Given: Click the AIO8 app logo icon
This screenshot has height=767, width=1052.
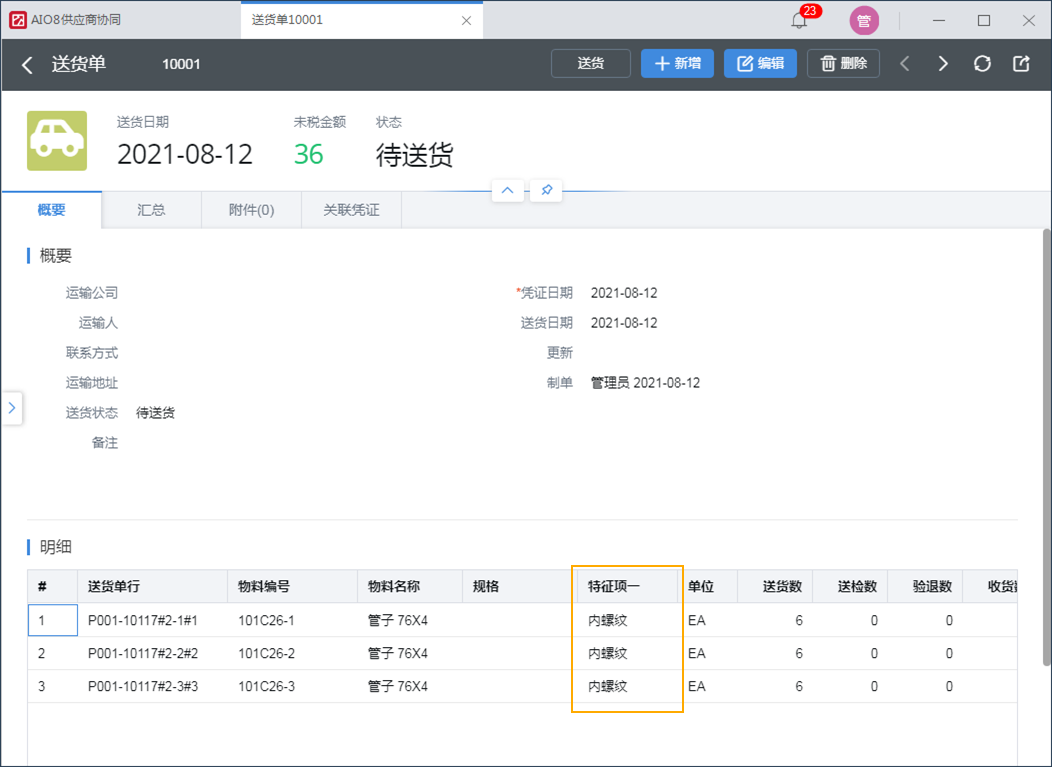Looking at the screenshot, I should 18,20.
